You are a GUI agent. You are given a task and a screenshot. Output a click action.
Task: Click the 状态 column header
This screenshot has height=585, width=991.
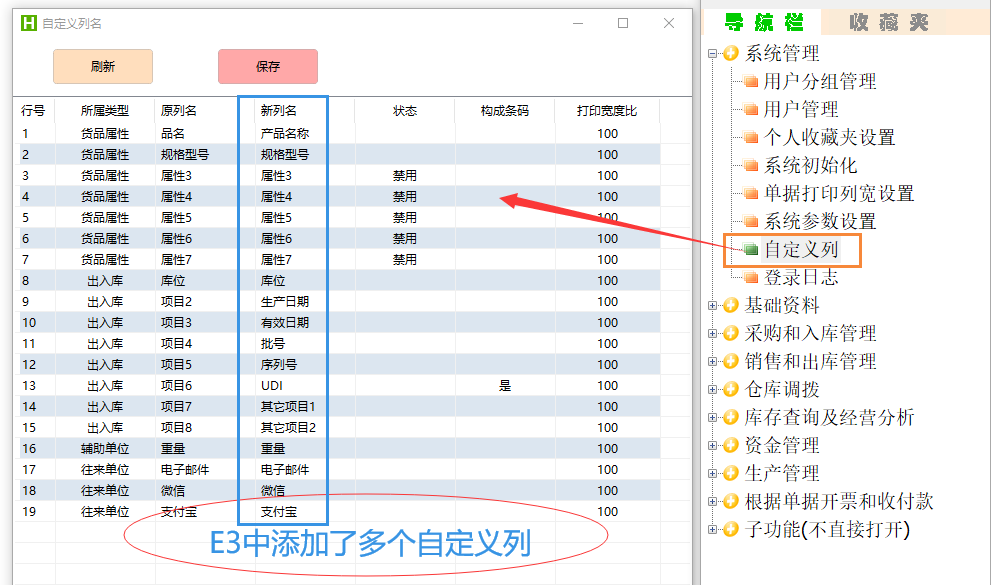[405, 111]
